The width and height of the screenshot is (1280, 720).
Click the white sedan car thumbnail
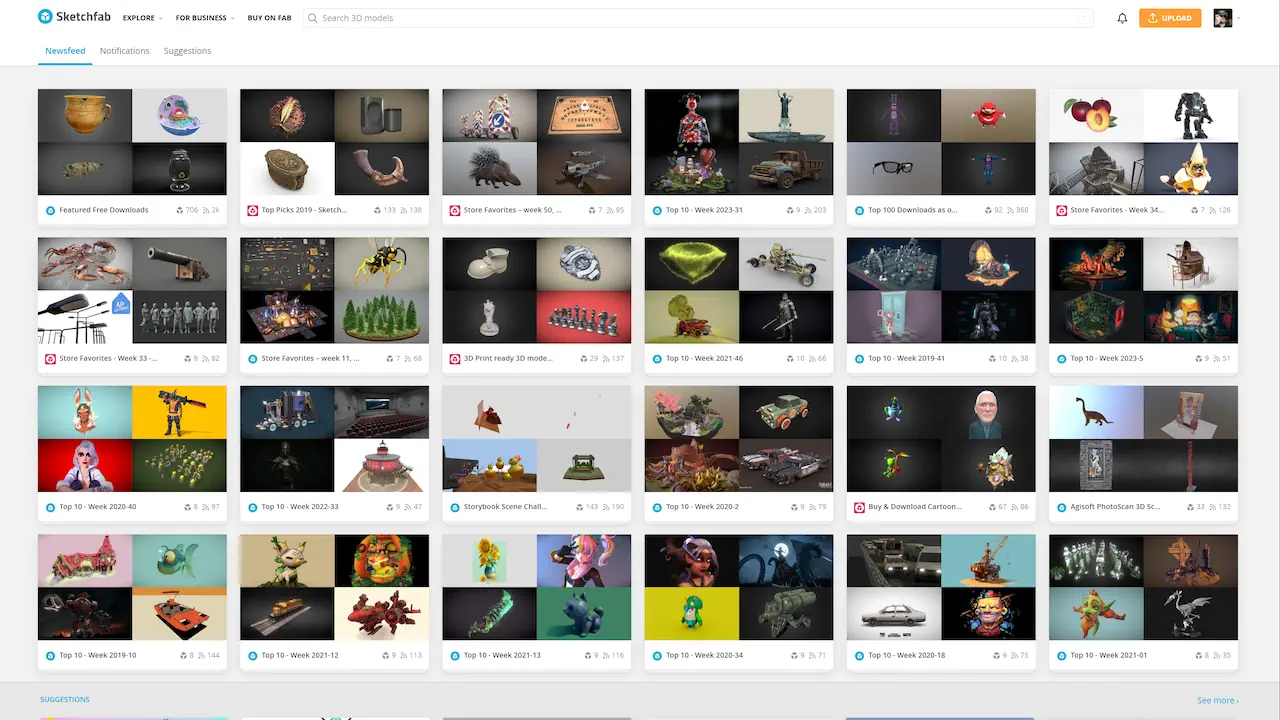(x=894, y=614)
